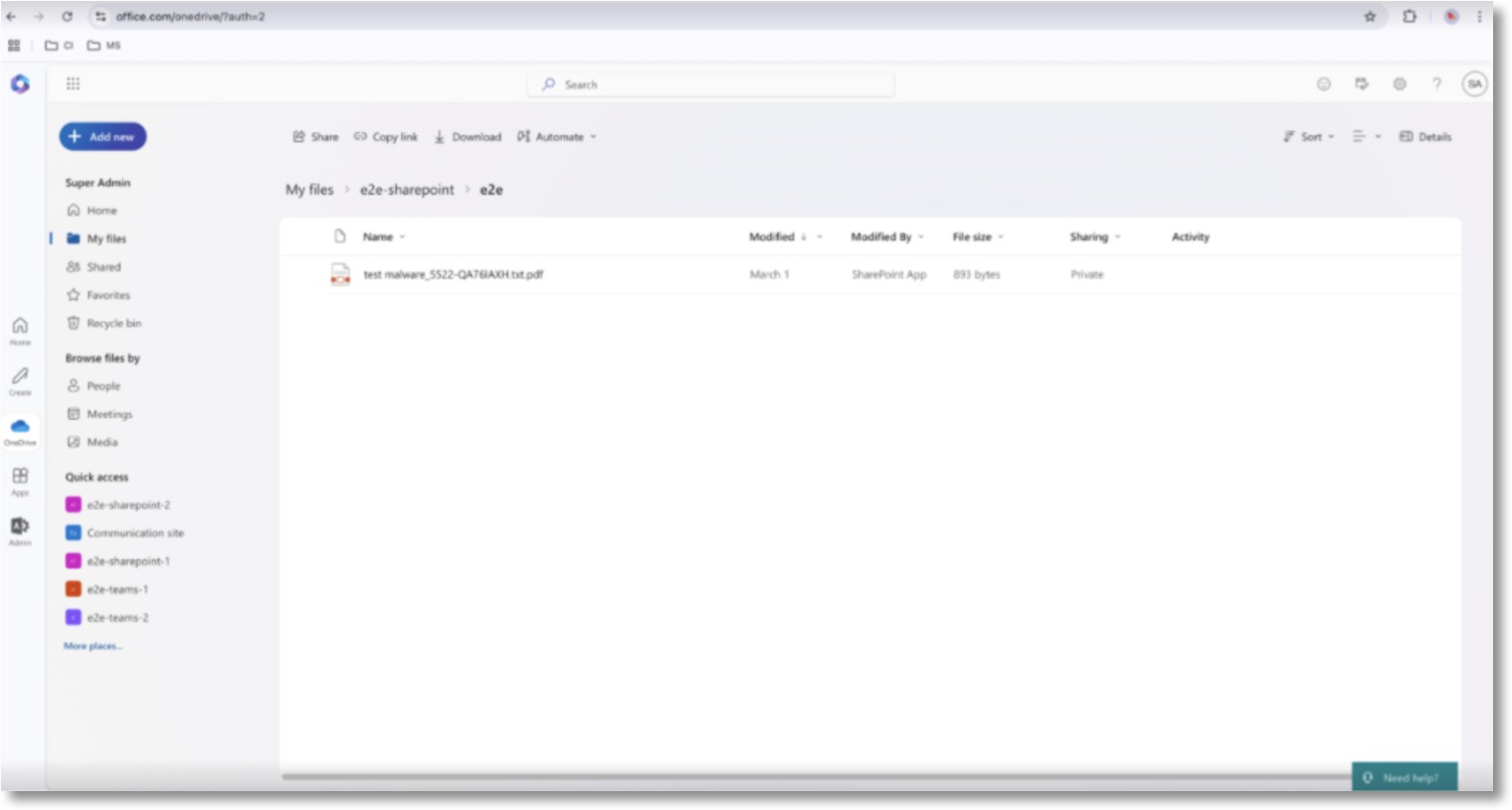This screenshot has width=1512, height=810.
Task: Click the Add new button
Action: point(102,136)
